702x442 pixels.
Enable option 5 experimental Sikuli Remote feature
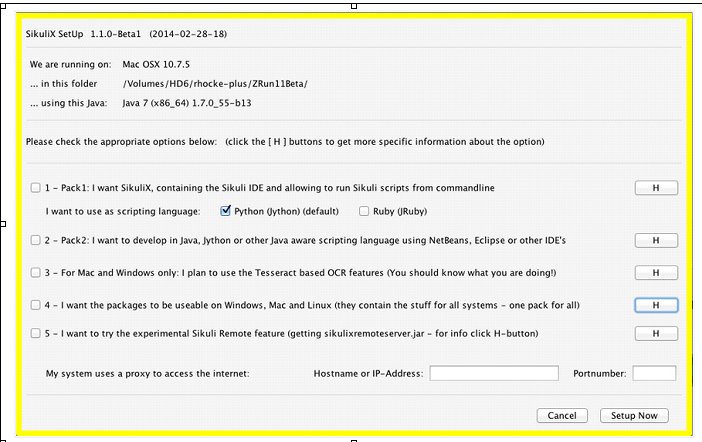pyautogui.click(x=35, y=333)
